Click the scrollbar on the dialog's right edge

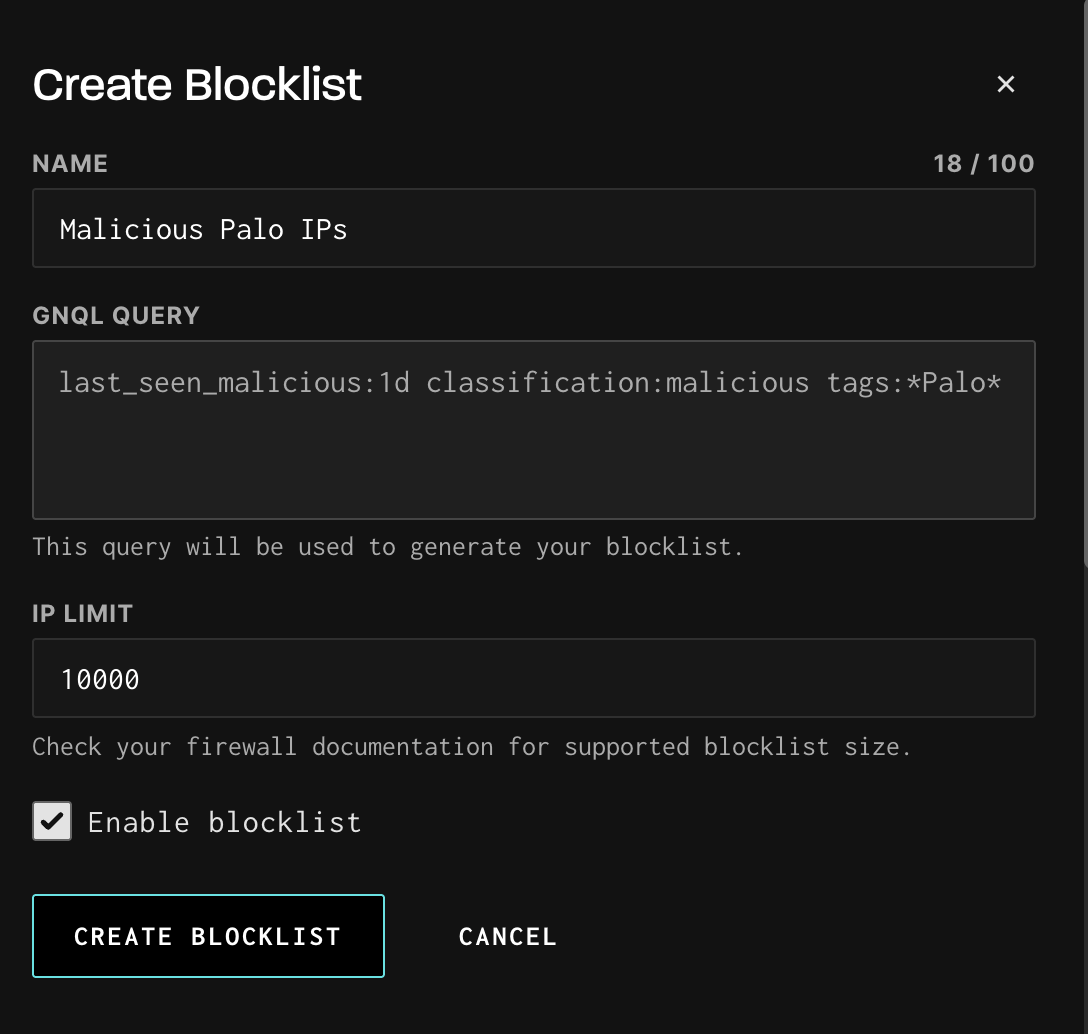coord(1084,280)
